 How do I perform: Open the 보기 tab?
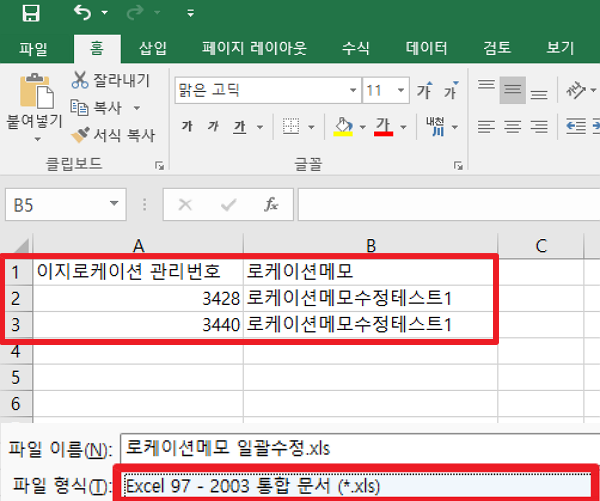pos(560,48)
